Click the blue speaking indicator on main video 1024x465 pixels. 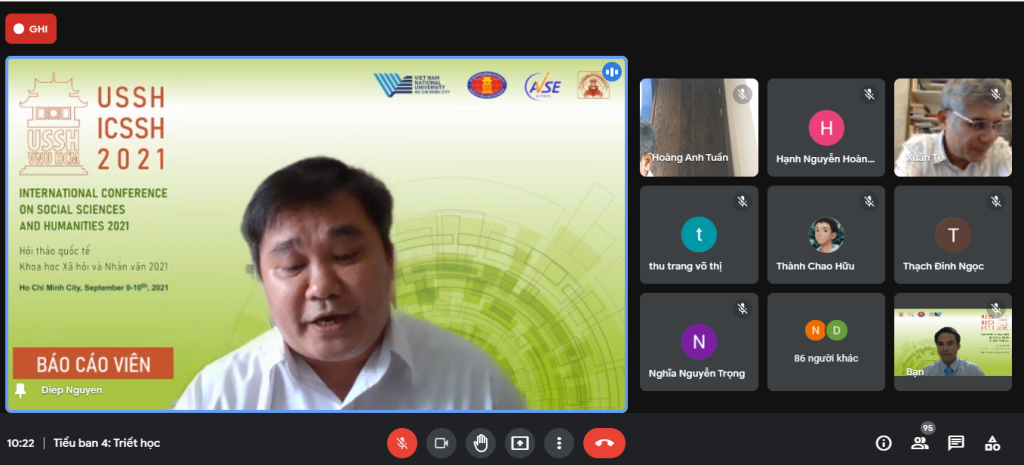click(x=612, y=71)
